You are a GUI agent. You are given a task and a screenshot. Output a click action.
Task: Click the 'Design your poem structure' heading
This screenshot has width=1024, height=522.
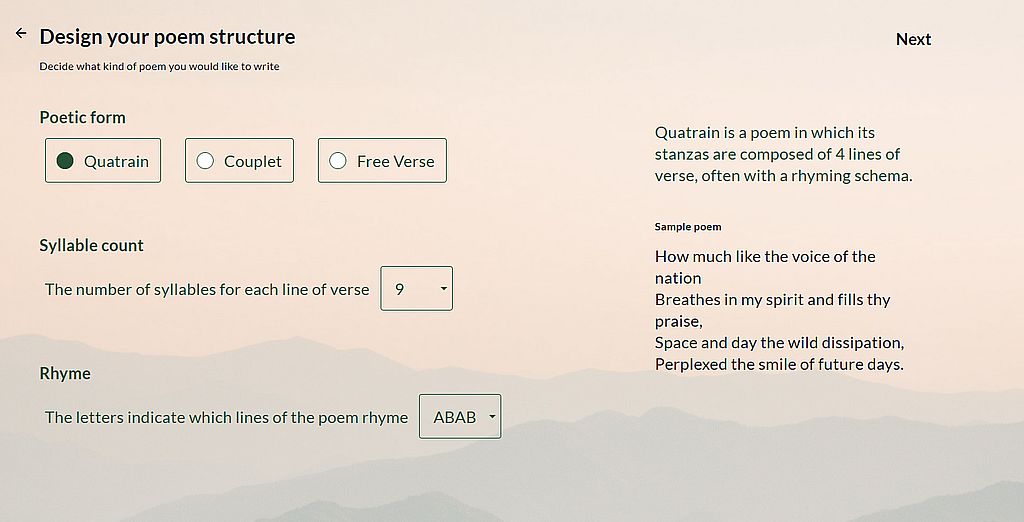pyautogui.click(x=167, y=37)
